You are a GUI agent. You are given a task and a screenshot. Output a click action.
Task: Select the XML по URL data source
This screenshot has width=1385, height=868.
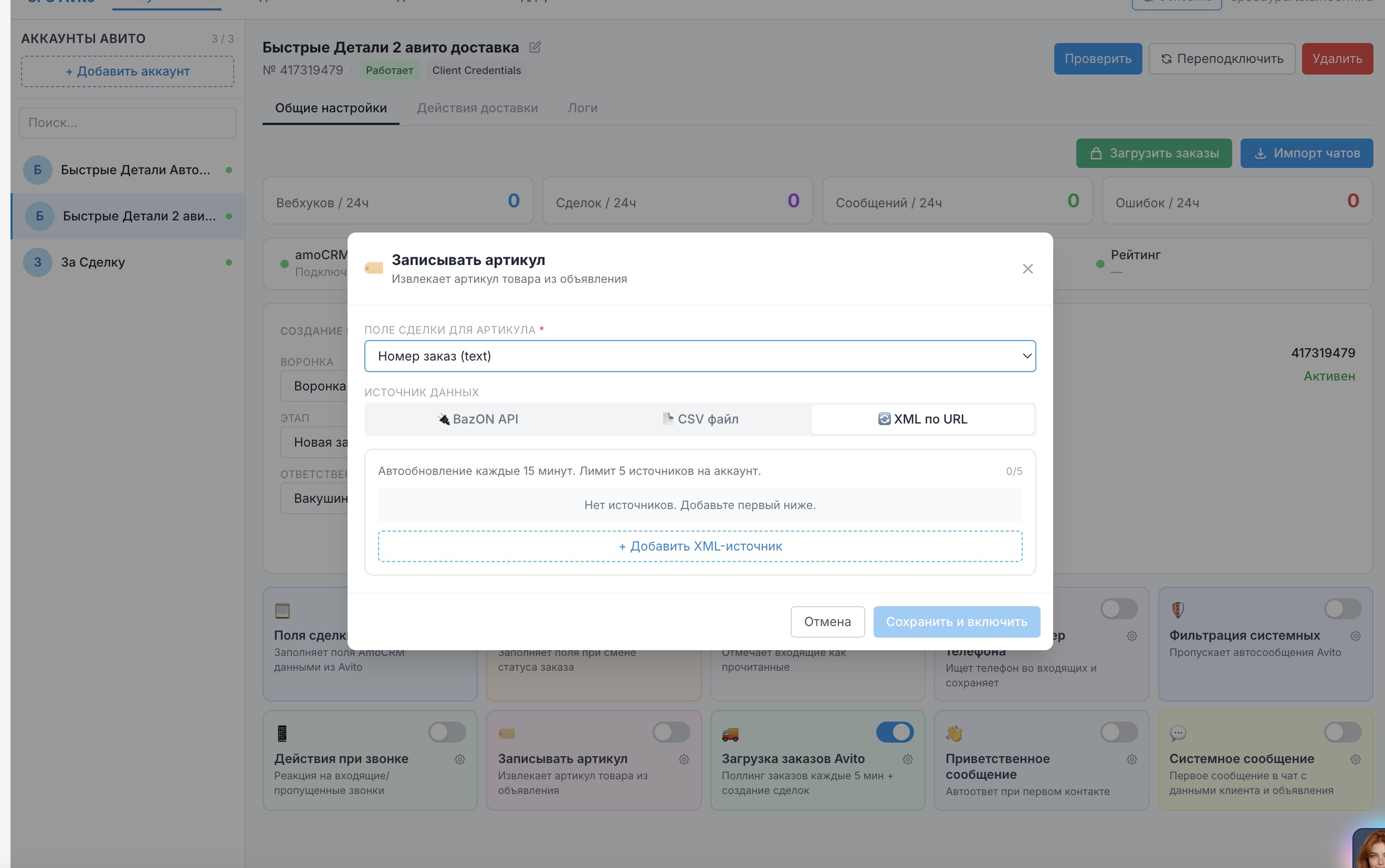point(922,419)
